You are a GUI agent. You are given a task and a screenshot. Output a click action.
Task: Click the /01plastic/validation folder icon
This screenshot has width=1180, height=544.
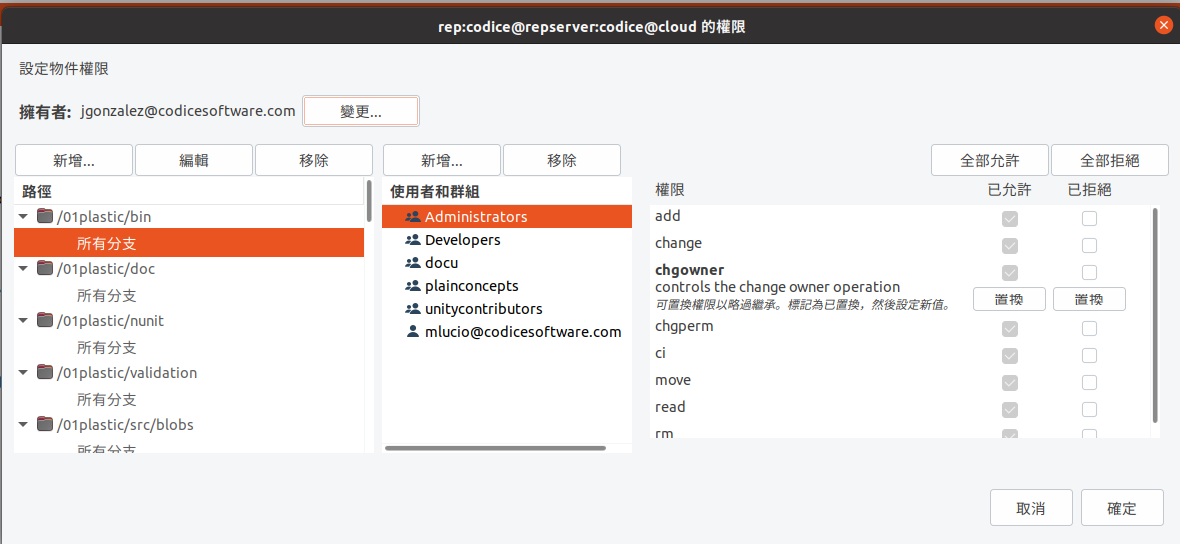tap(45, 372)
